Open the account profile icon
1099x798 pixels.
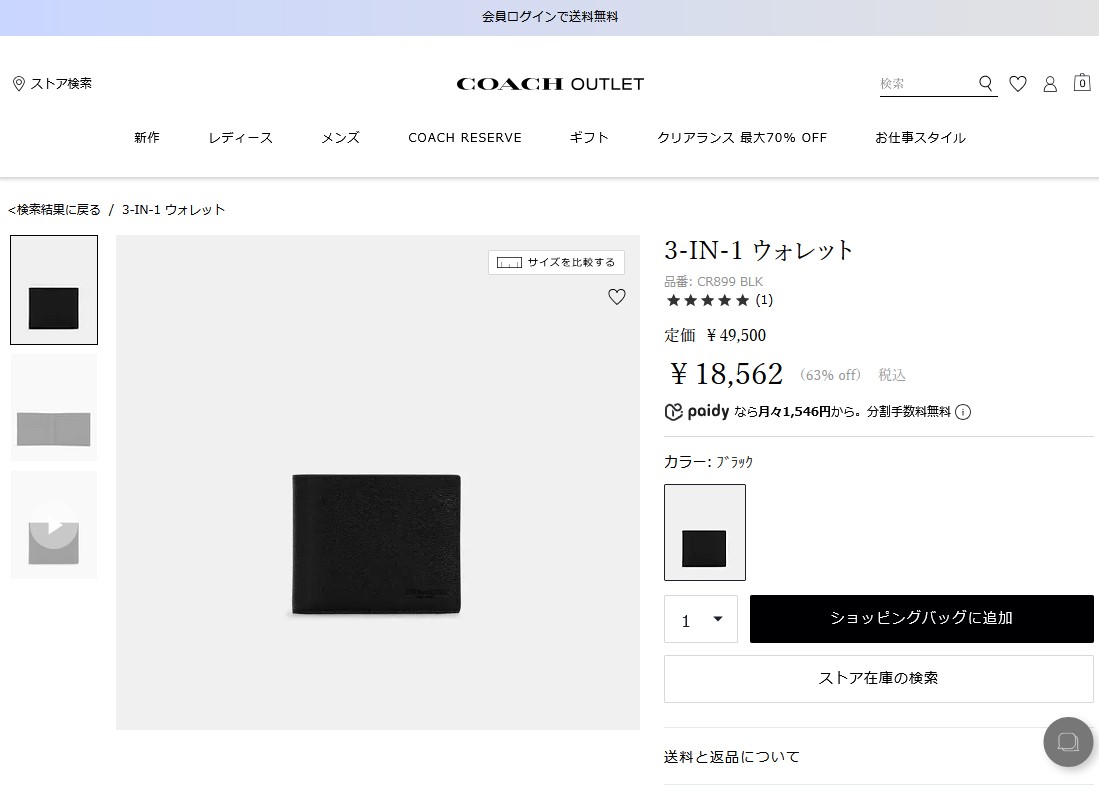point(1050,84)
